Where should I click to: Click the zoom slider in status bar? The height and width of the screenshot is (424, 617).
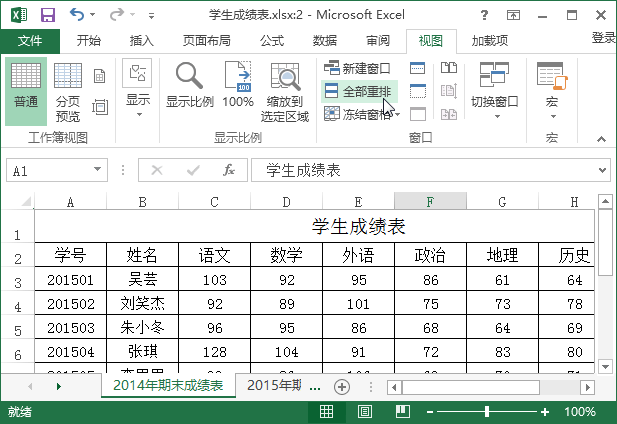click(487, 411)
